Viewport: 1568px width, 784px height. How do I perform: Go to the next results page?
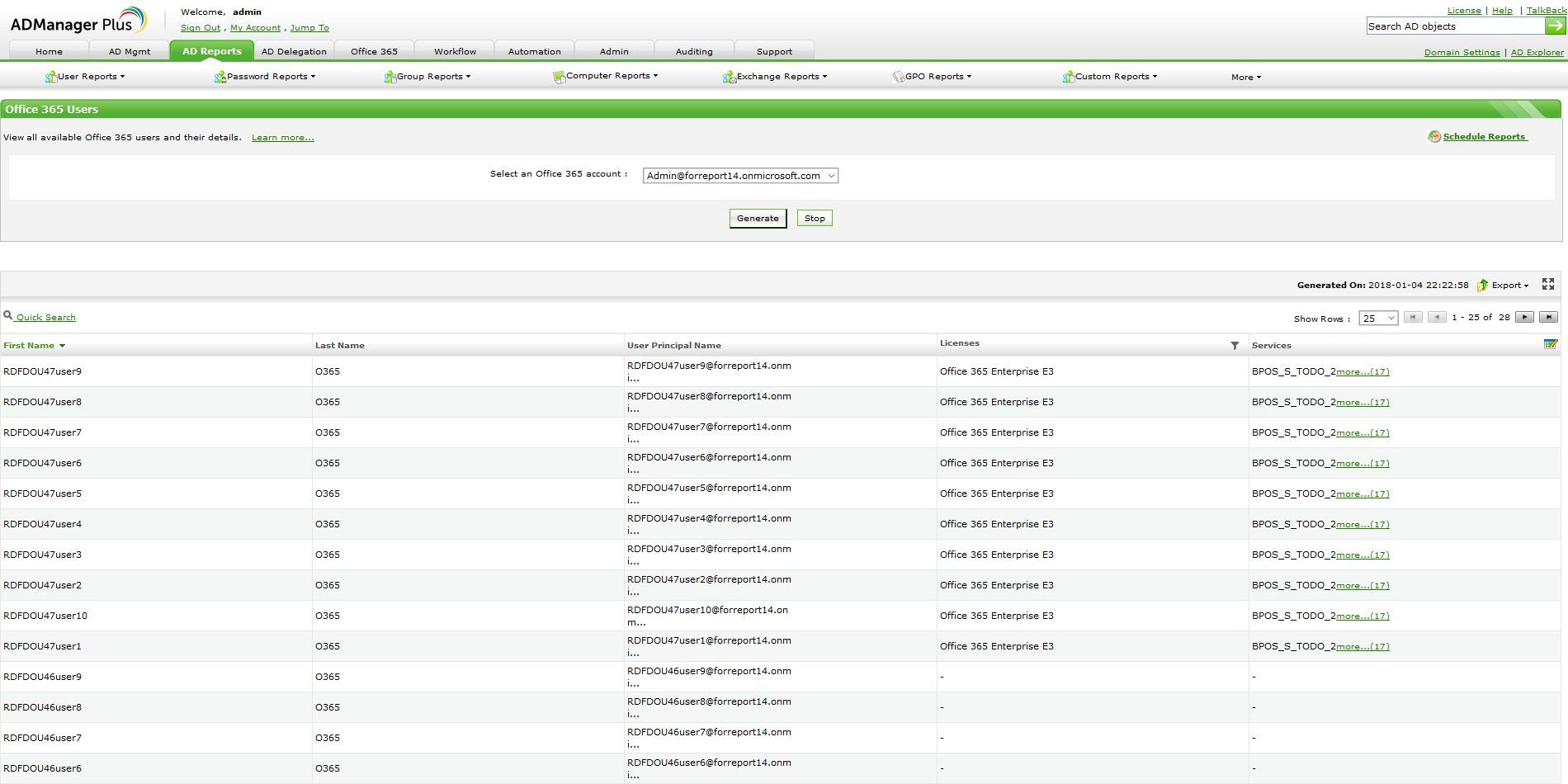pos(1524,318)
